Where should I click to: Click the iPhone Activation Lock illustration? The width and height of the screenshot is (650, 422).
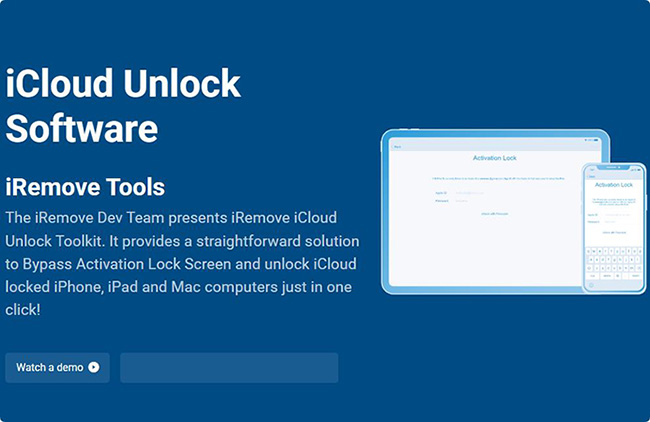pyautogui.click(x=614, y=228)
